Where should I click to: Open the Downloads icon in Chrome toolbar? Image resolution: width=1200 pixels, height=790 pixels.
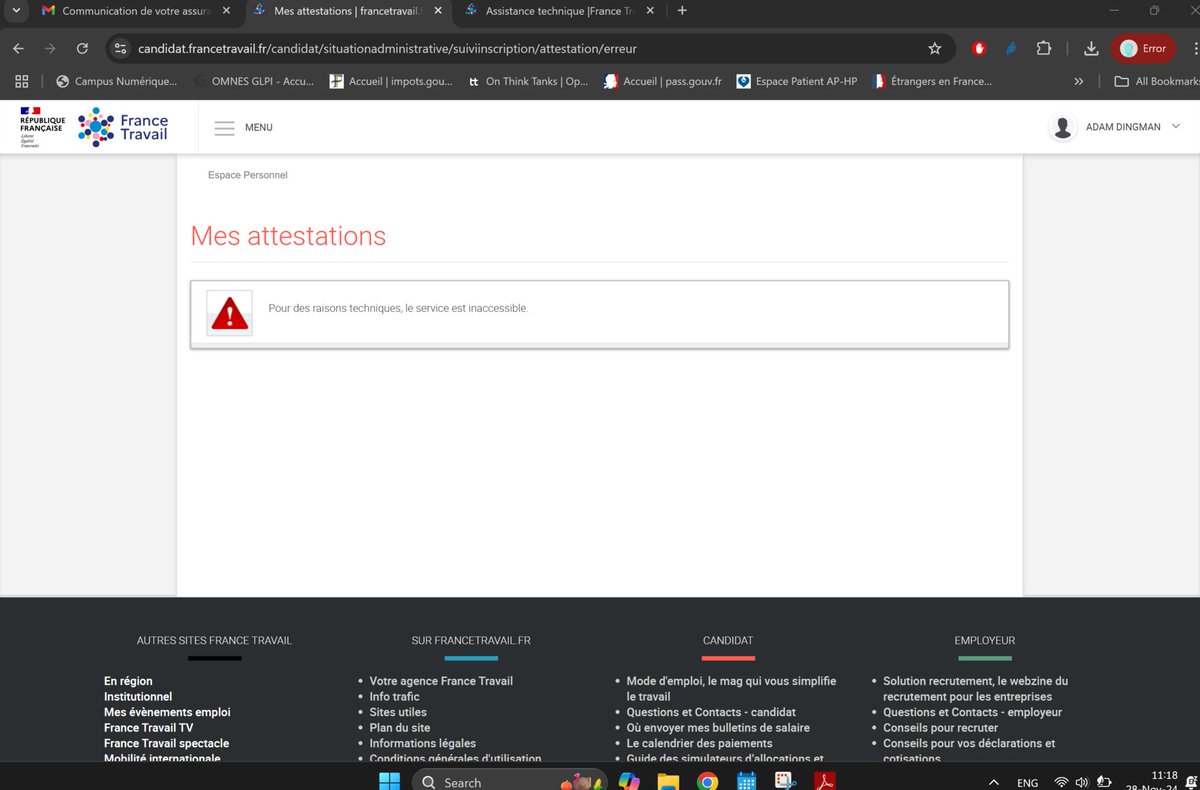point(1091,48)
